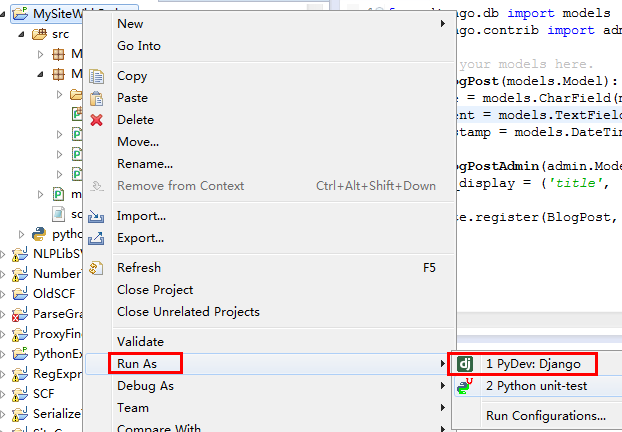This screenshot has height=432, width=622.
Task: Click the Validate menu entry
Action: 140,342
